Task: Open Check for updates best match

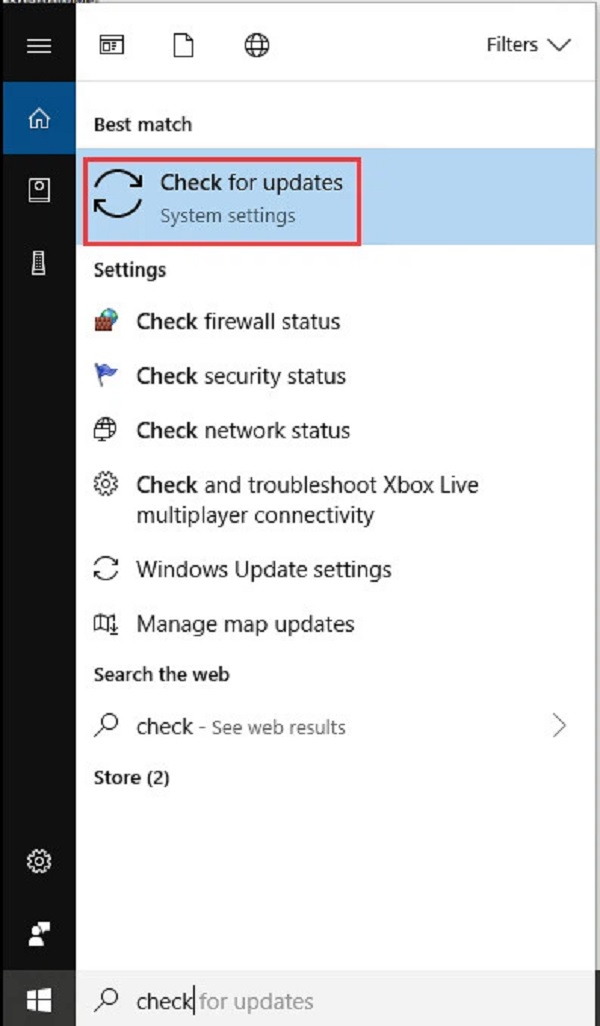Action: click(x=222, y=197)
